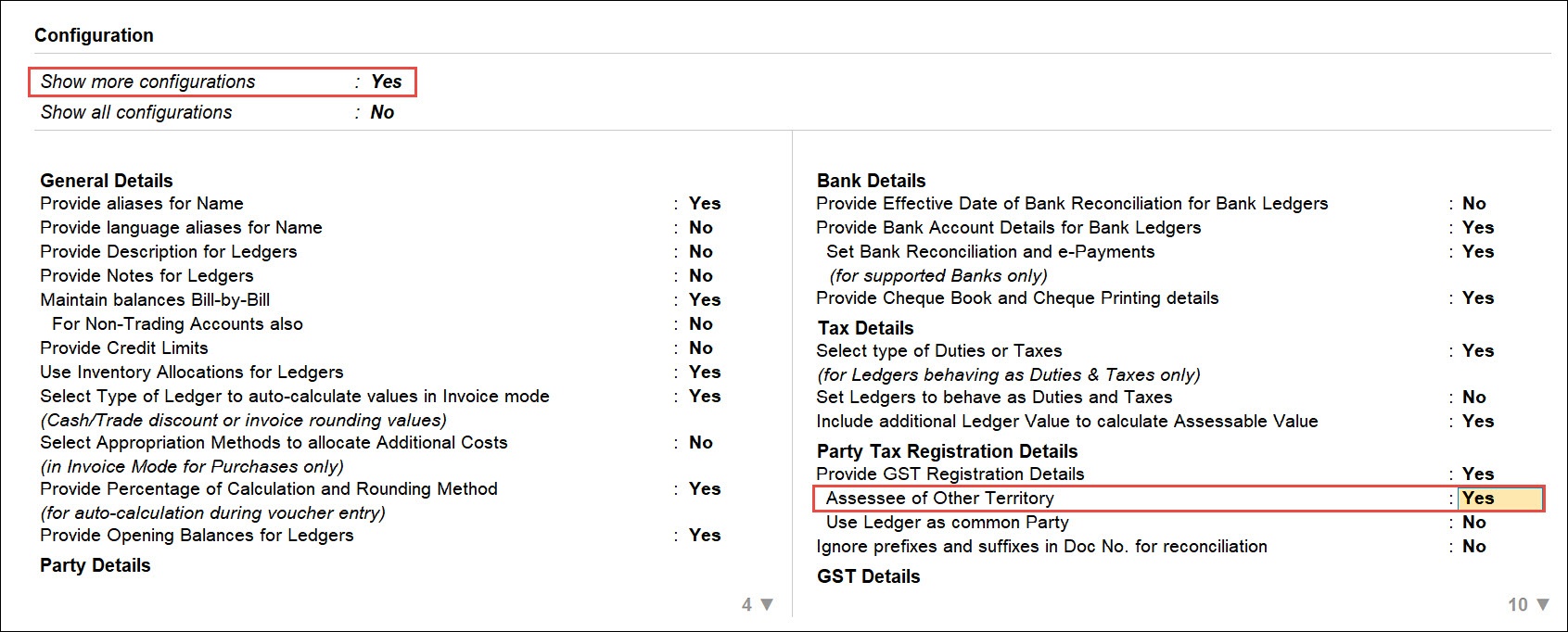Toggle Provide Bank Account Details for Bank Ledgers
Viewport: 1568px width, 632px height.
[1478, 227]
